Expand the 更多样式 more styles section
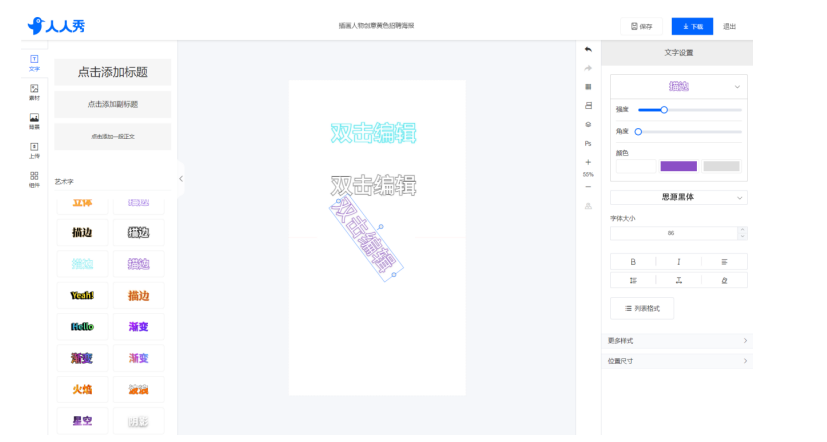827x442 pixels. pos(677,341)
